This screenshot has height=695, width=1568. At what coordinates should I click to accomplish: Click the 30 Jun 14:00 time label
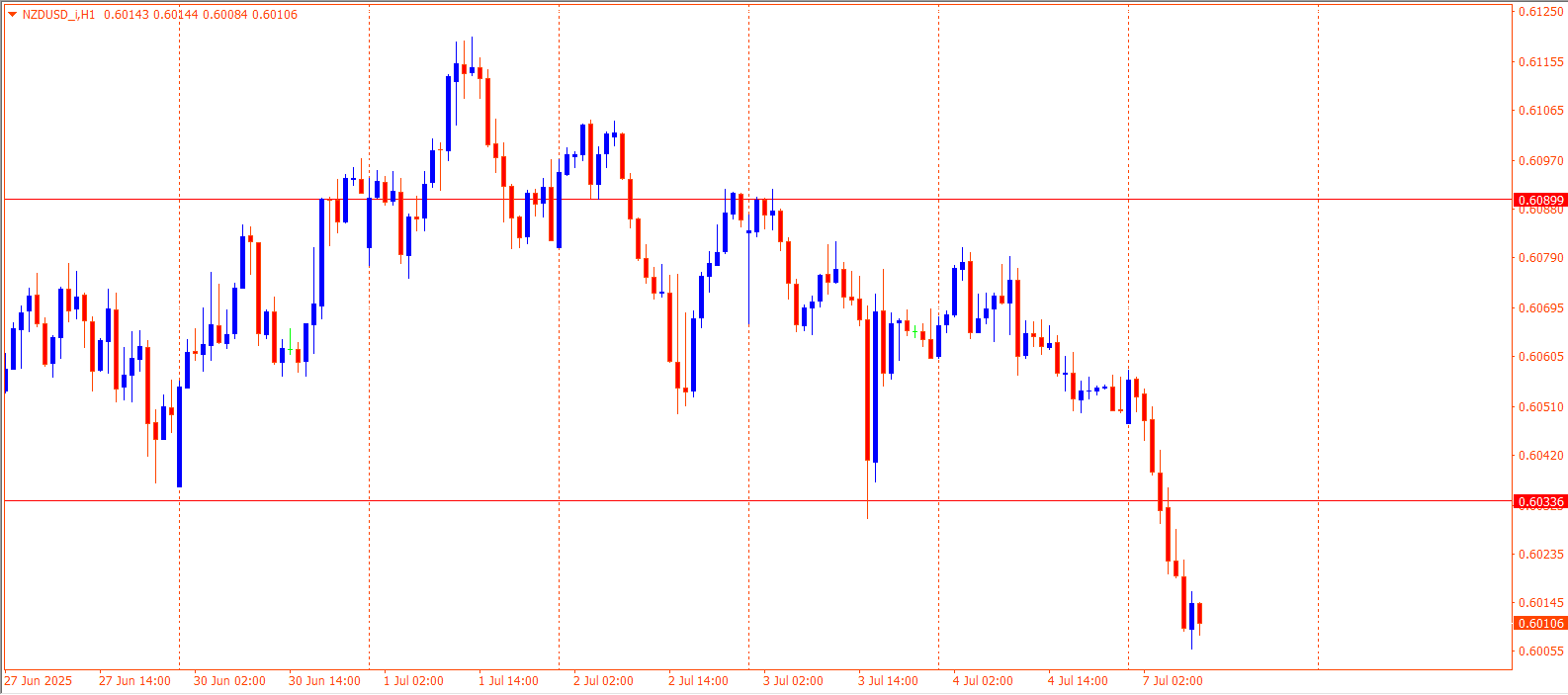point(324,681)
